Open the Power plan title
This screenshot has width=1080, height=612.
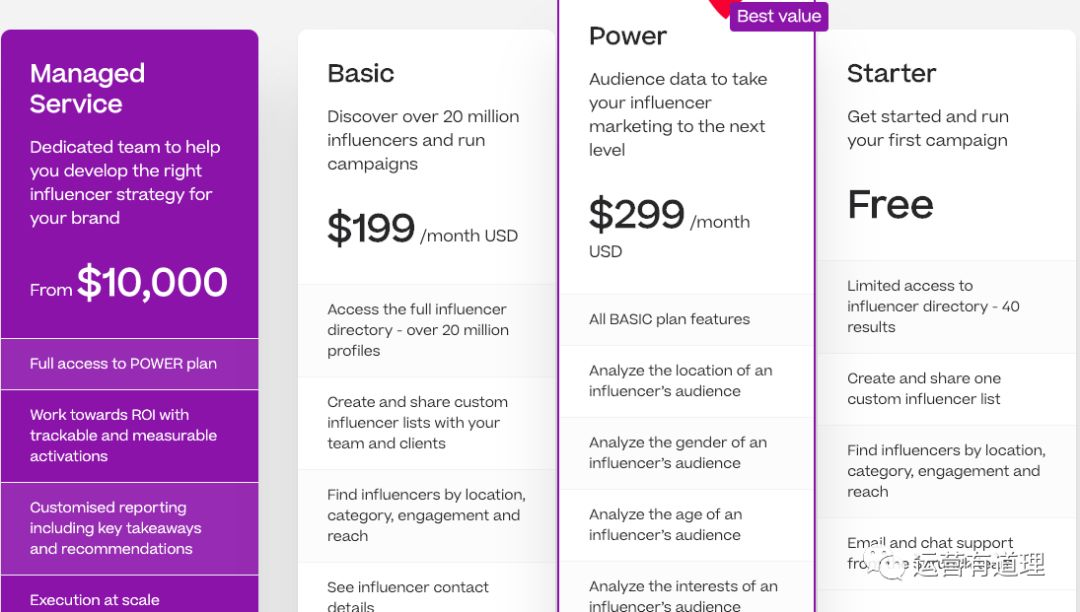(x=627, y=36)
